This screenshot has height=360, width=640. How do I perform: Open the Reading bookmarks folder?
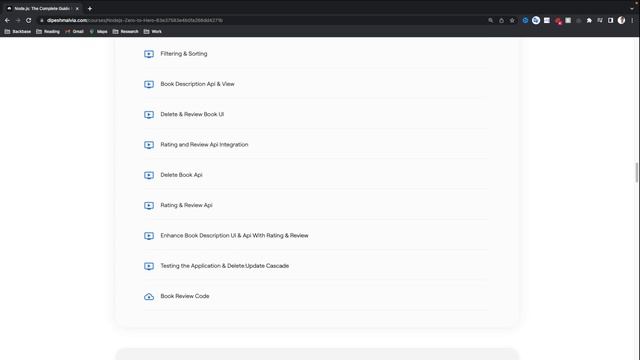[48, 31]
